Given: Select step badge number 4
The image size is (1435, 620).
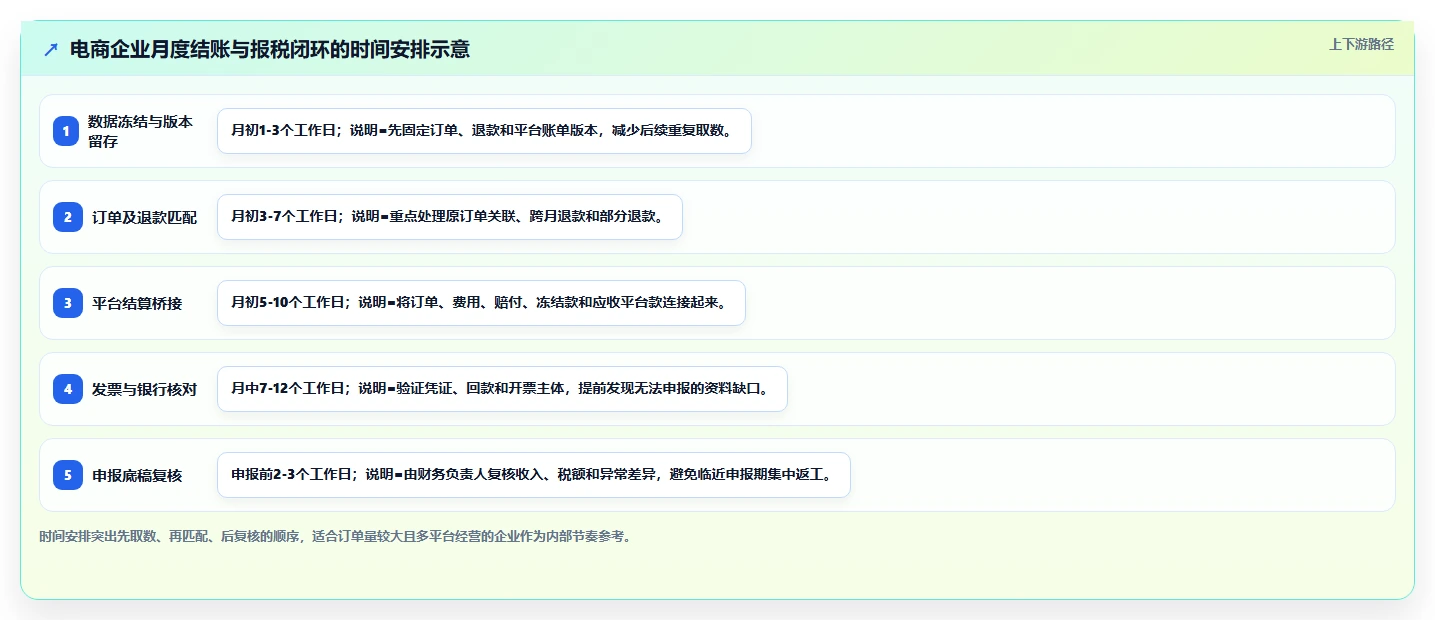Looking at the screenshot, I should 68,389.
